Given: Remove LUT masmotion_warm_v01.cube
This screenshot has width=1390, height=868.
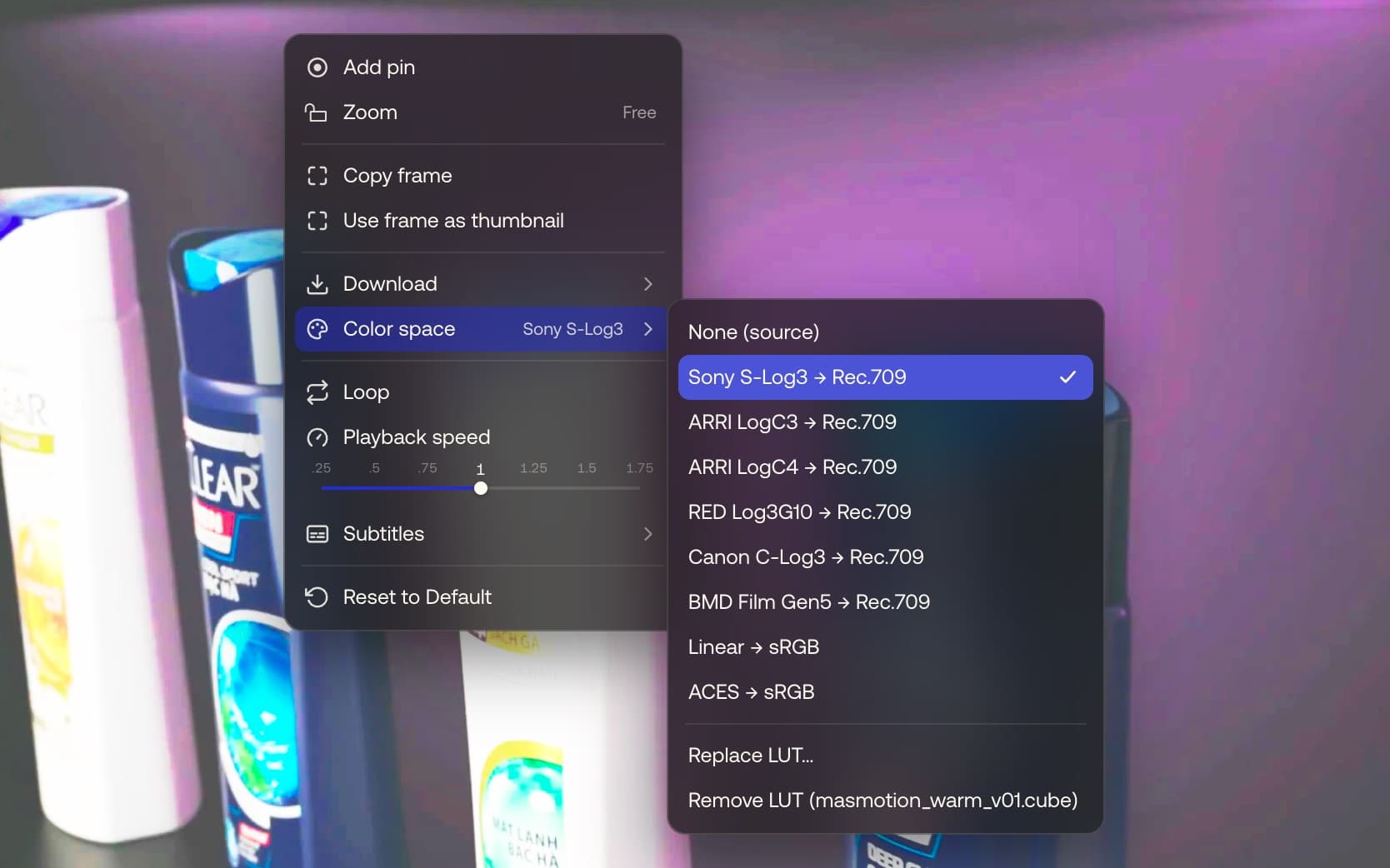Looking at the screenshot, I should (885, 801).
